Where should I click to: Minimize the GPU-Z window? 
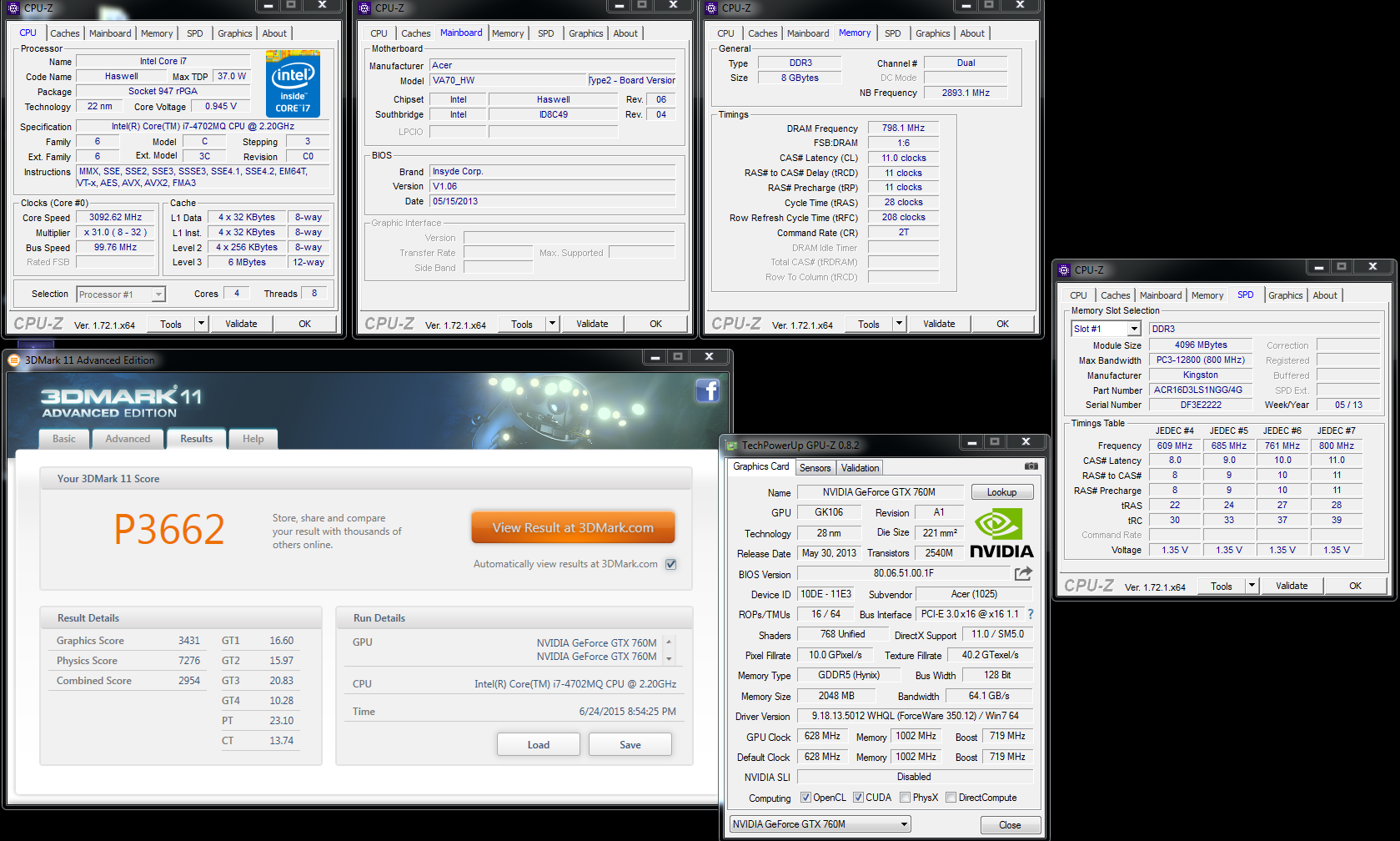tap(972, 442)
